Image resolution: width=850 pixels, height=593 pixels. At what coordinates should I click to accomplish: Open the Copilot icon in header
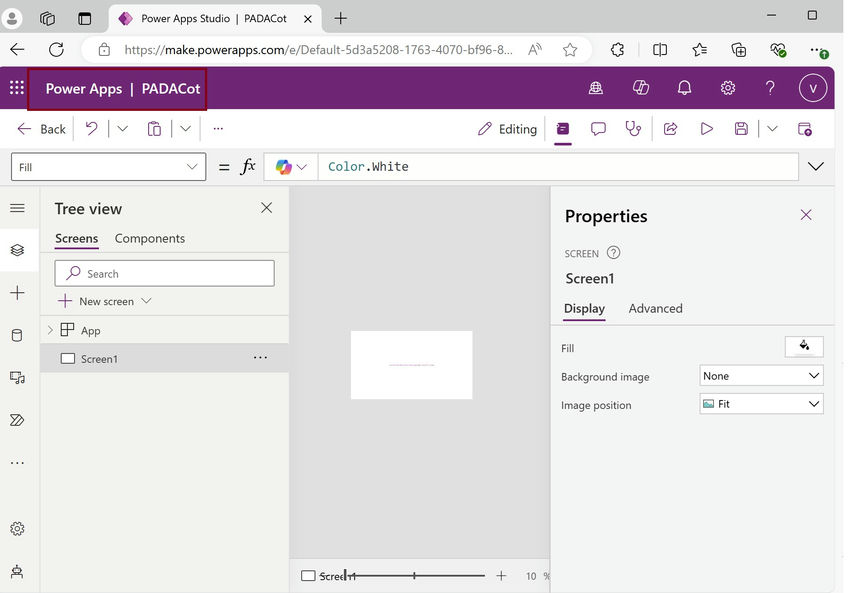pyautogui.click(x=641, y=88)
